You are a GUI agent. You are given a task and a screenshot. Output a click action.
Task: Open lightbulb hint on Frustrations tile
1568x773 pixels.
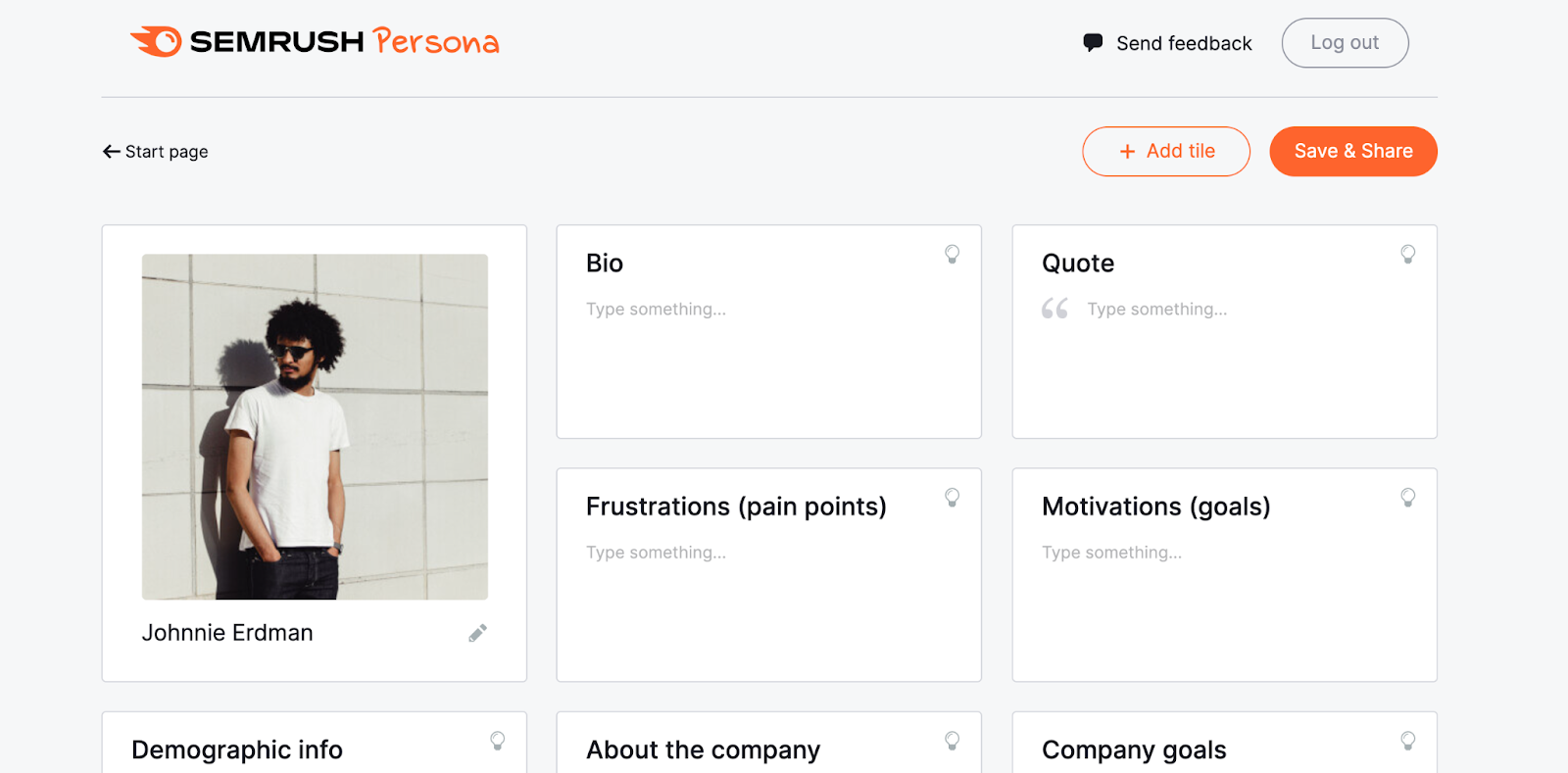tap(952, 498)
